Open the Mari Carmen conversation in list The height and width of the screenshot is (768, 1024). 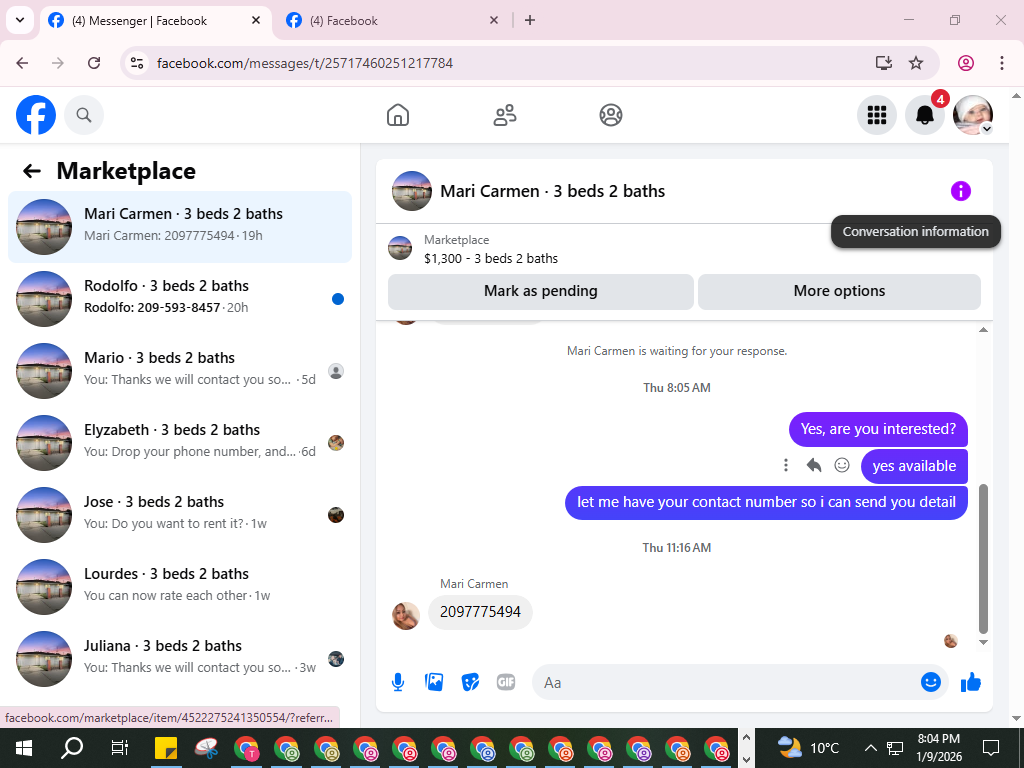[180, 227]
